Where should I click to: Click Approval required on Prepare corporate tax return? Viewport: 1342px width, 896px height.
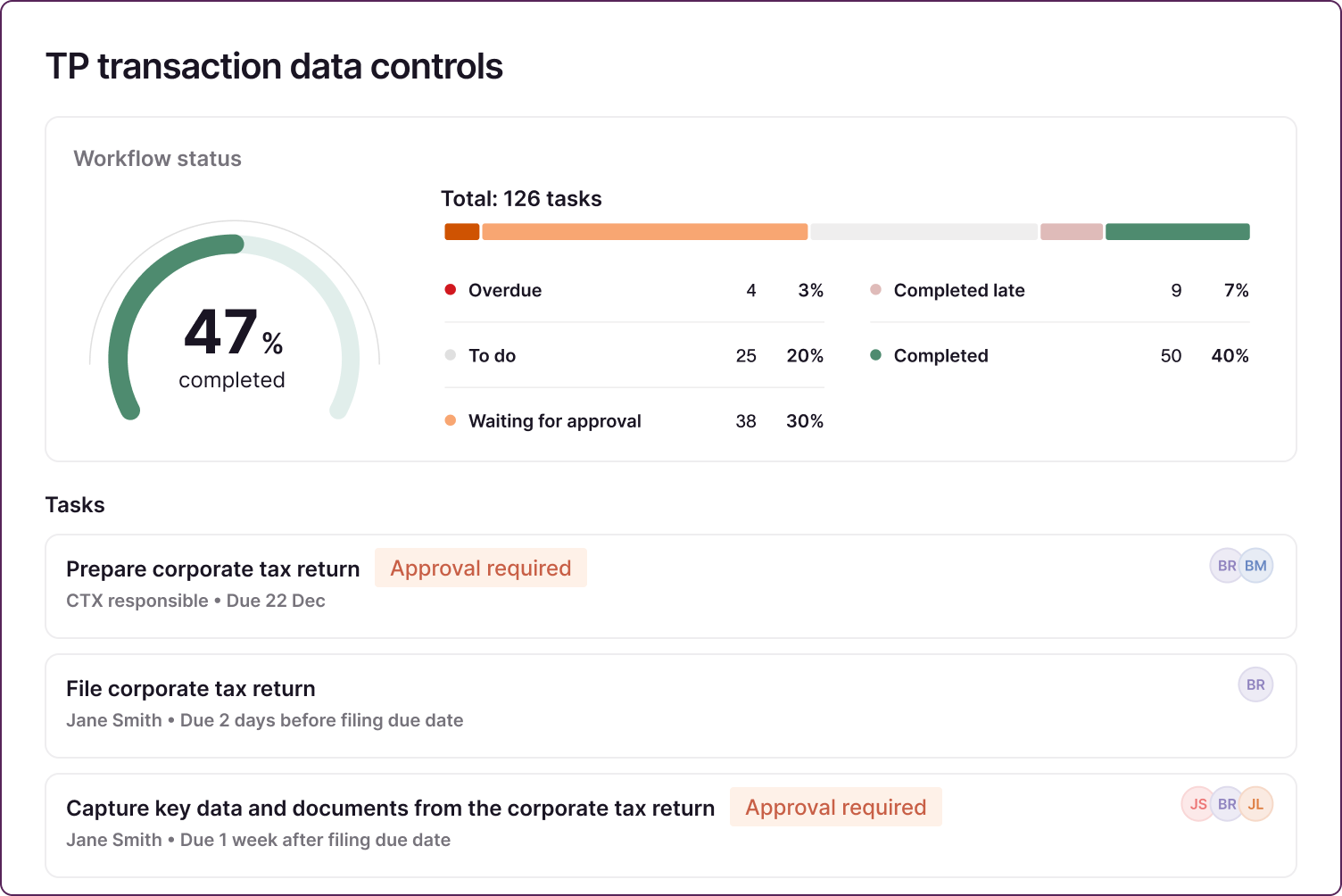(480, 568)
